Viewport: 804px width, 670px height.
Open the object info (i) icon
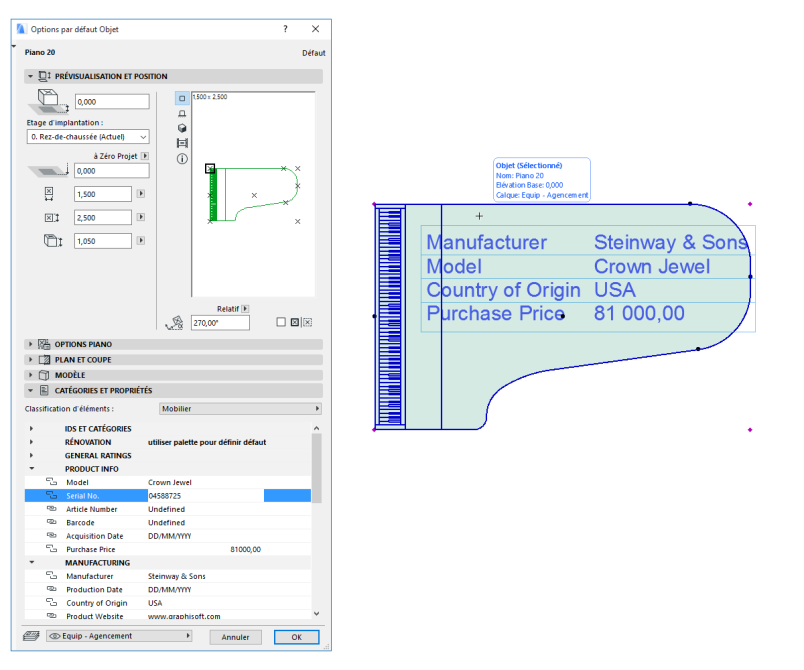click(182, 159)
